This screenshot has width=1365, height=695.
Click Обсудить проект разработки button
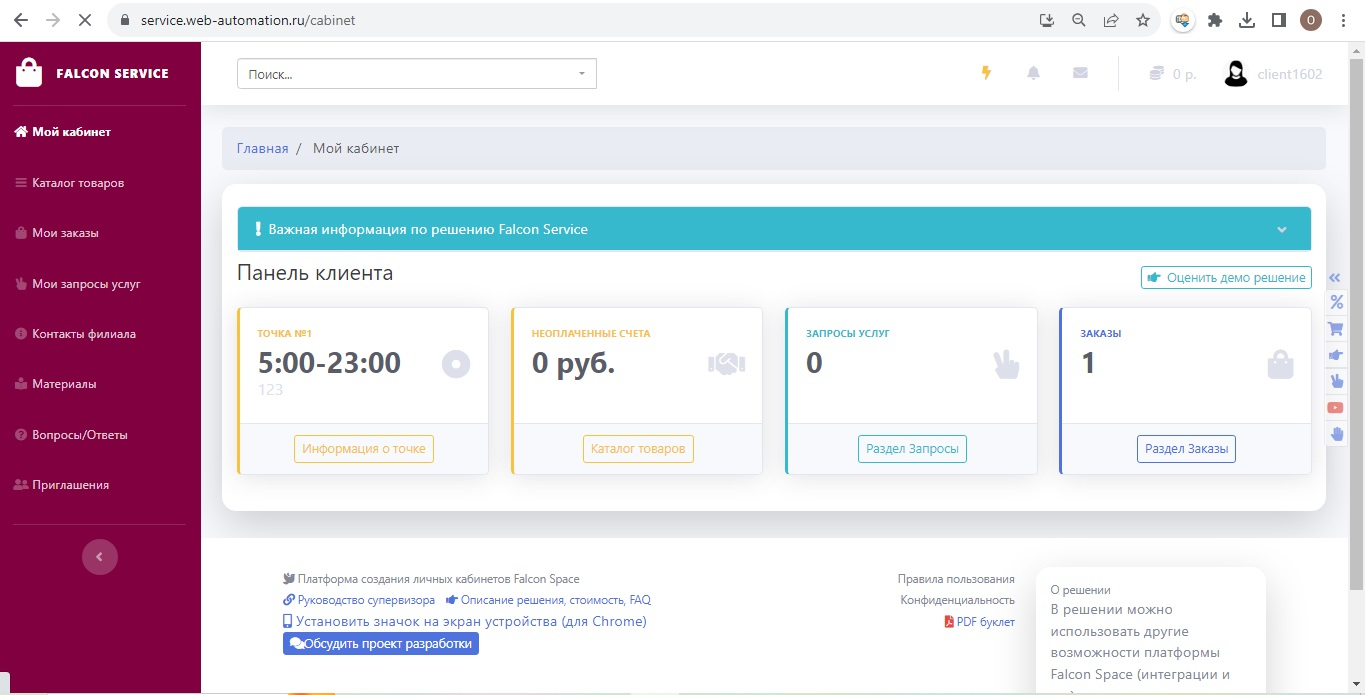click(381, 644)
